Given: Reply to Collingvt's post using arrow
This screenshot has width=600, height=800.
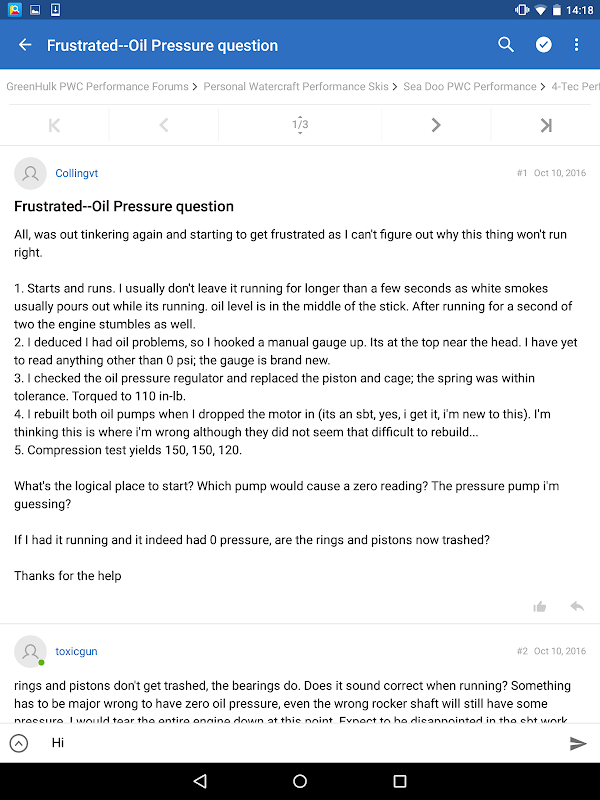Looking at the screenshot, I should point(577,606).
